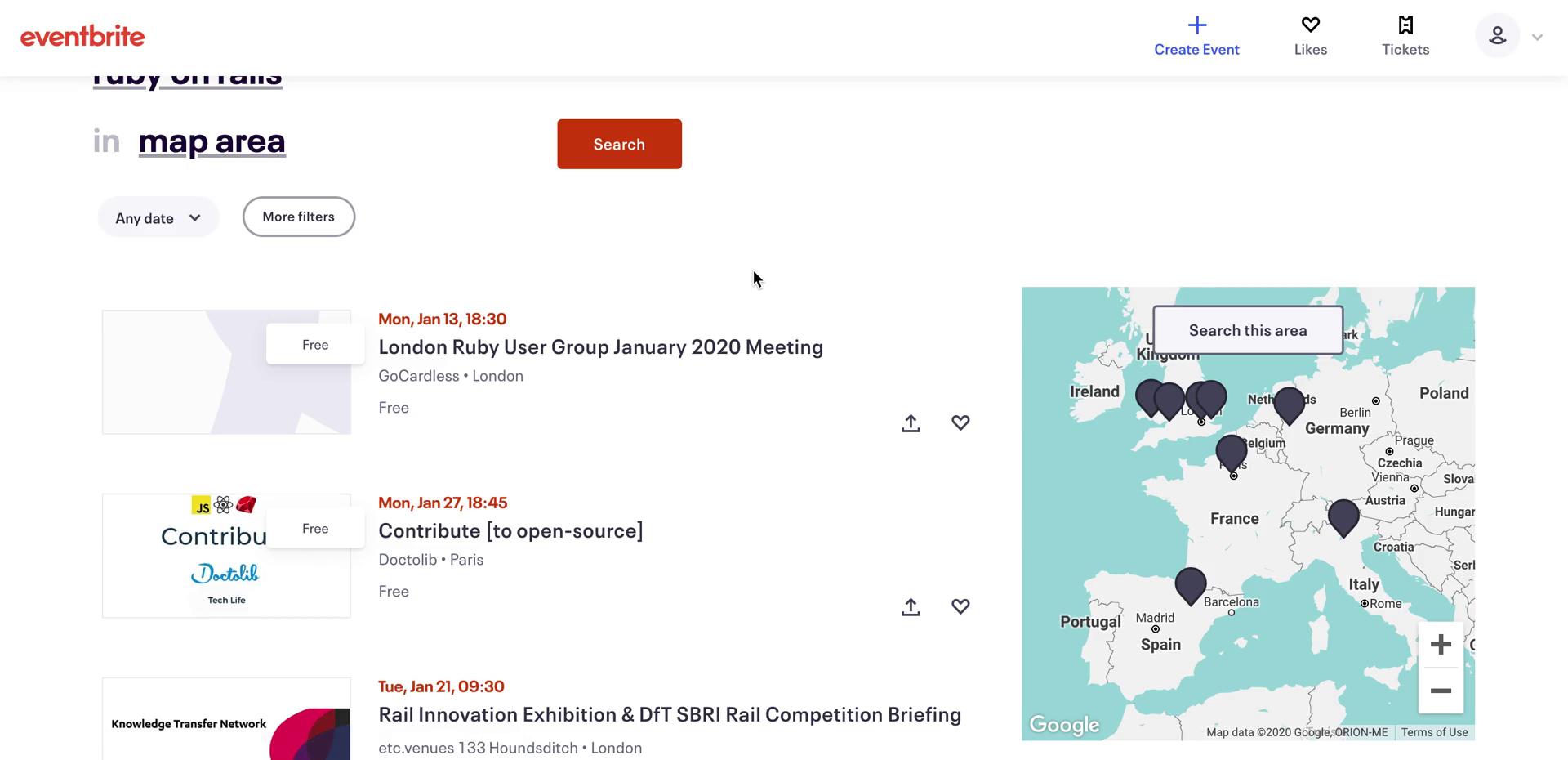Open the user profile avatar

coord(1497,36)
